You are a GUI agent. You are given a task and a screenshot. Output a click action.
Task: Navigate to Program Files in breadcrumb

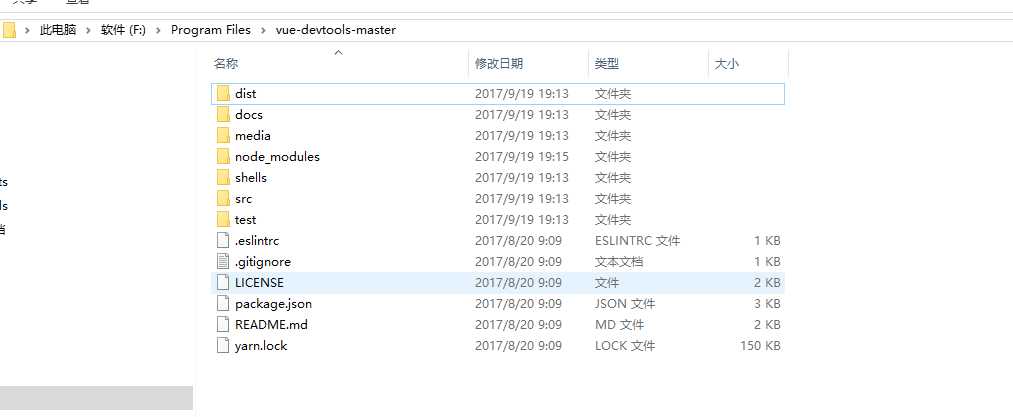(x=211, y=30)
